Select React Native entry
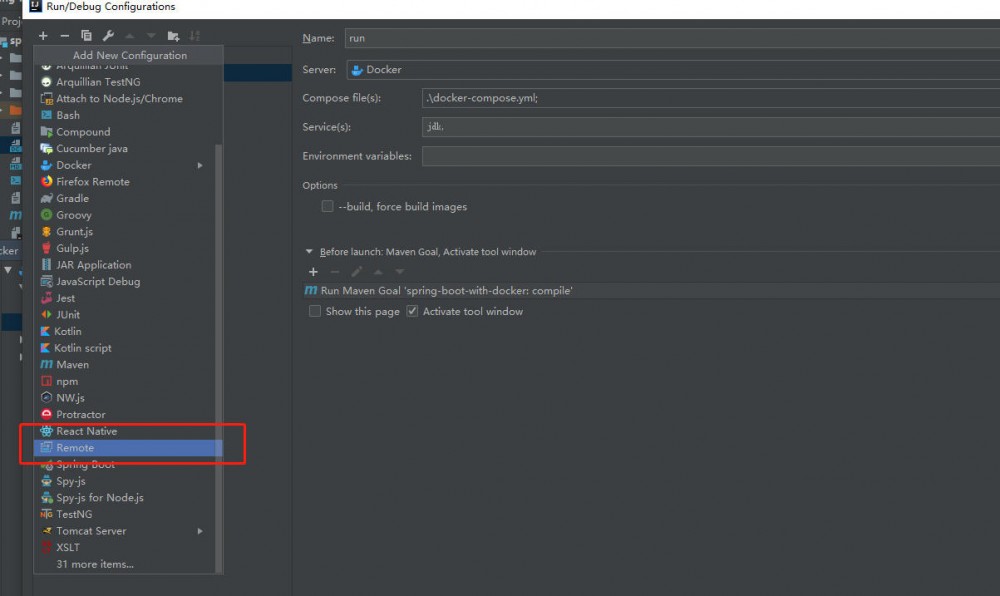The width and height of the screenshot is (1000, 596). click(128, 431)
